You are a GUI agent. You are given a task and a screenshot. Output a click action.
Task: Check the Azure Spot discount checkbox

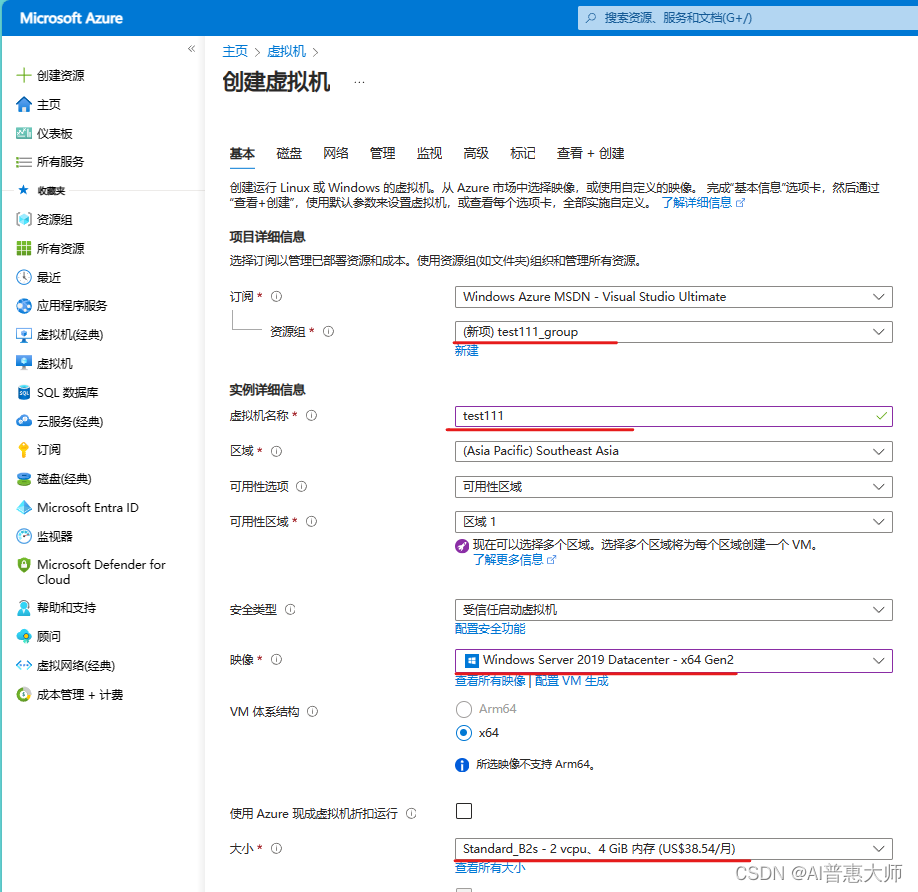[x=464, y=811]
